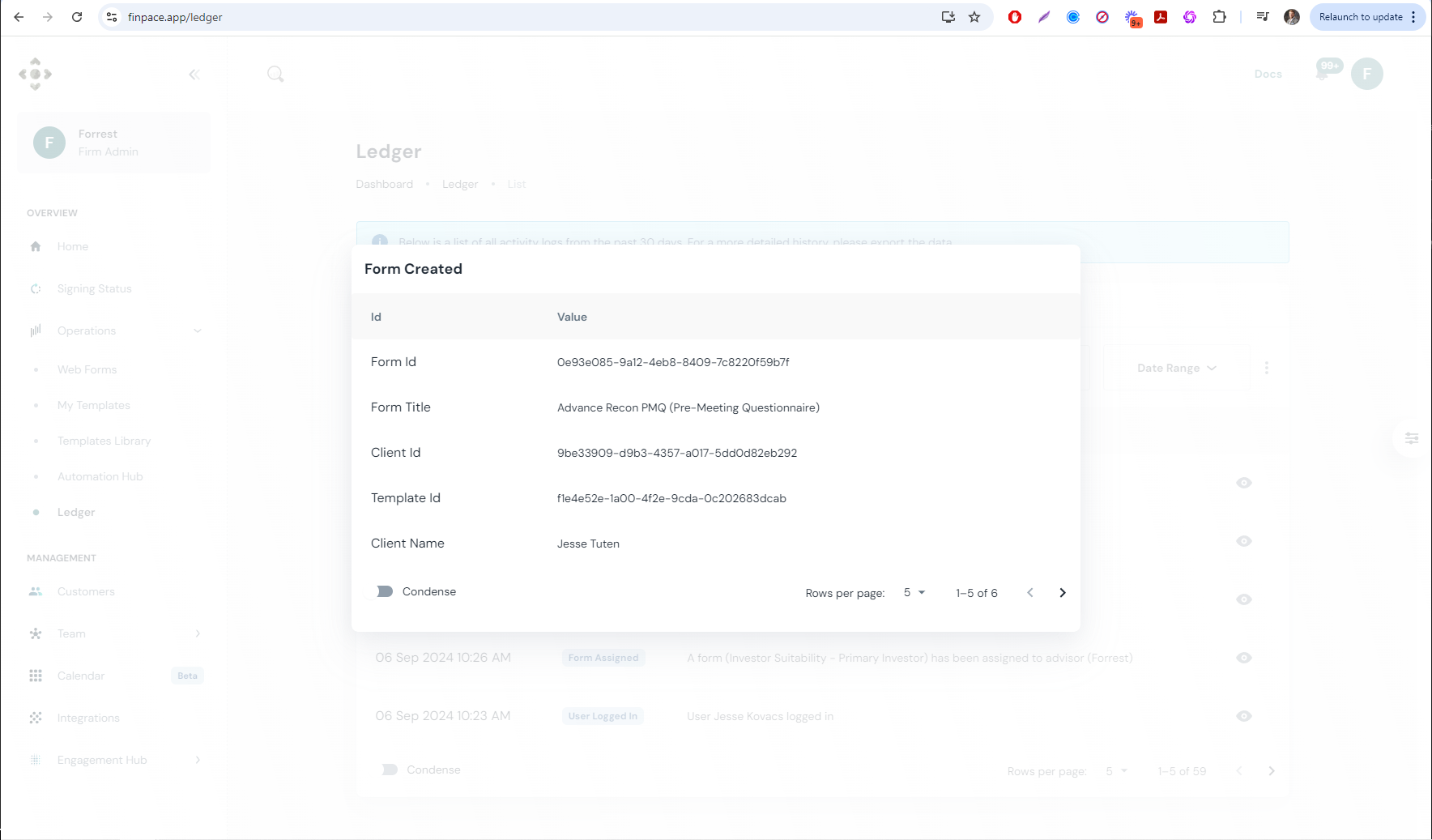Screen dimensions: 1432x840
Task: Open the Forrest Firm Admin profile card
Action: point(113,143)
